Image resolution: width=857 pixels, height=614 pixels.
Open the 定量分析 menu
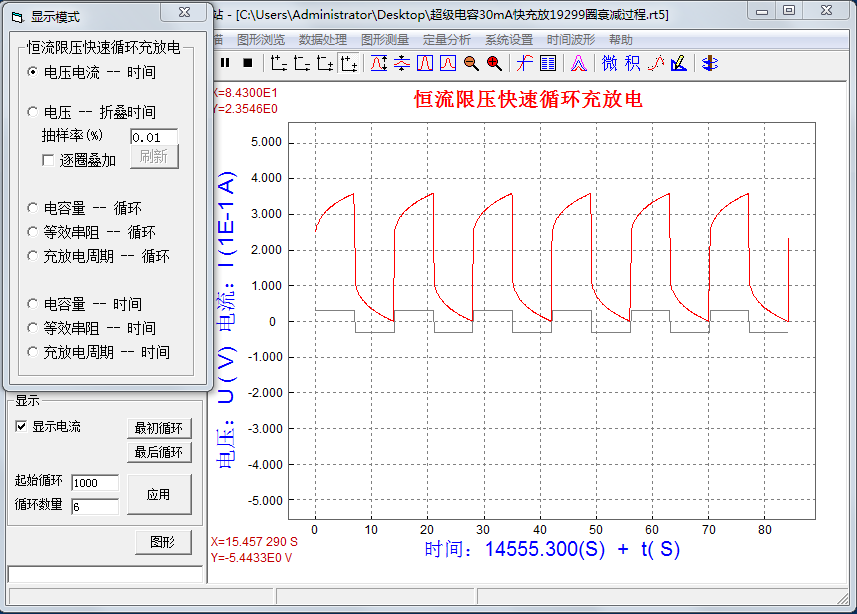pyautogui.click(x=446, y=40)
